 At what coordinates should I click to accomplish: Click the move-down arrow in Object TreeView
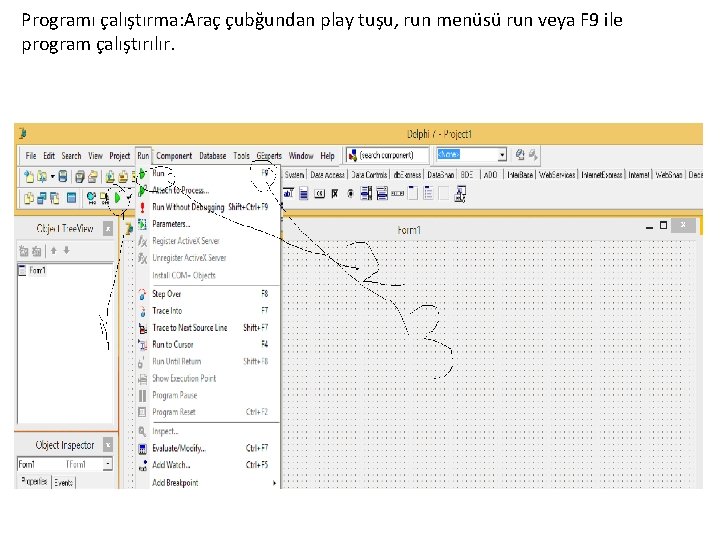[x=67, y=250]
